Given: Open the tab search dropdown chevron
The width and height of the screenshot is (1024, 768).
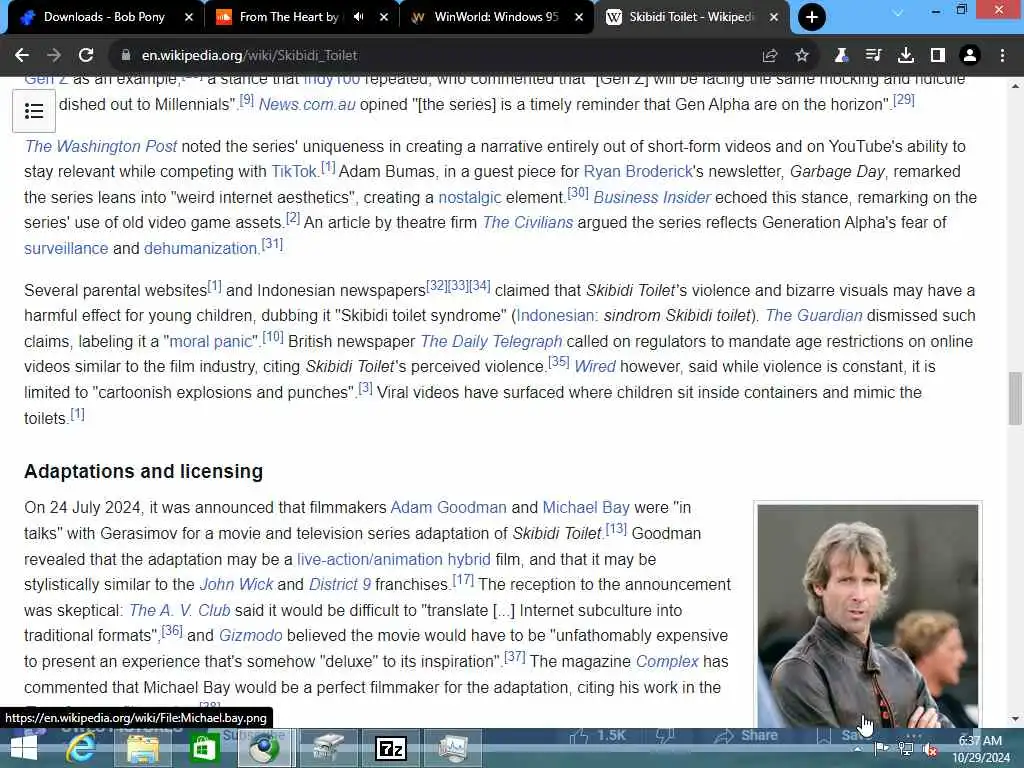Looking at the screenshot, I should click(898, 12).
